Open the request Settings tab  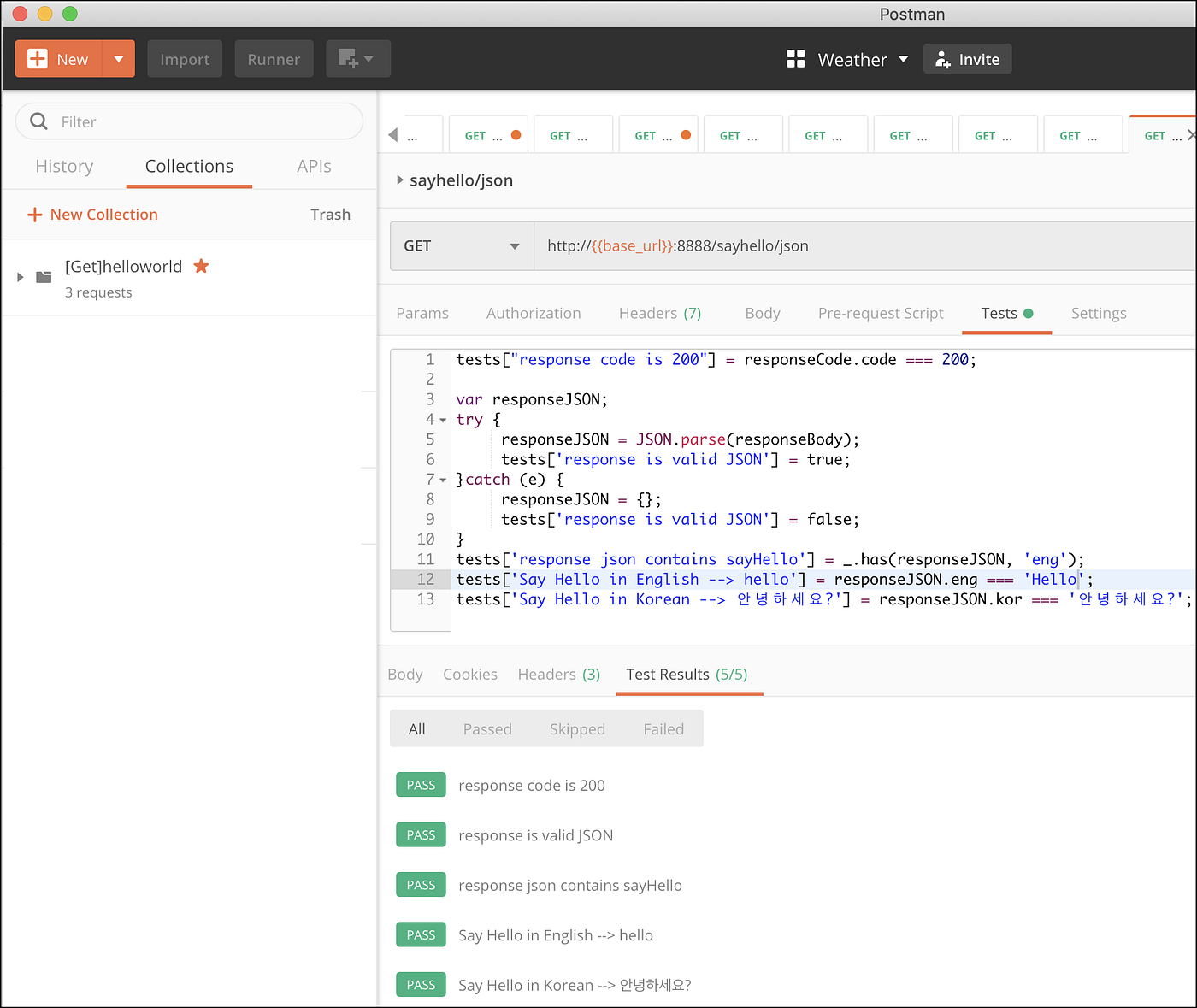(x=1099, y=313)
